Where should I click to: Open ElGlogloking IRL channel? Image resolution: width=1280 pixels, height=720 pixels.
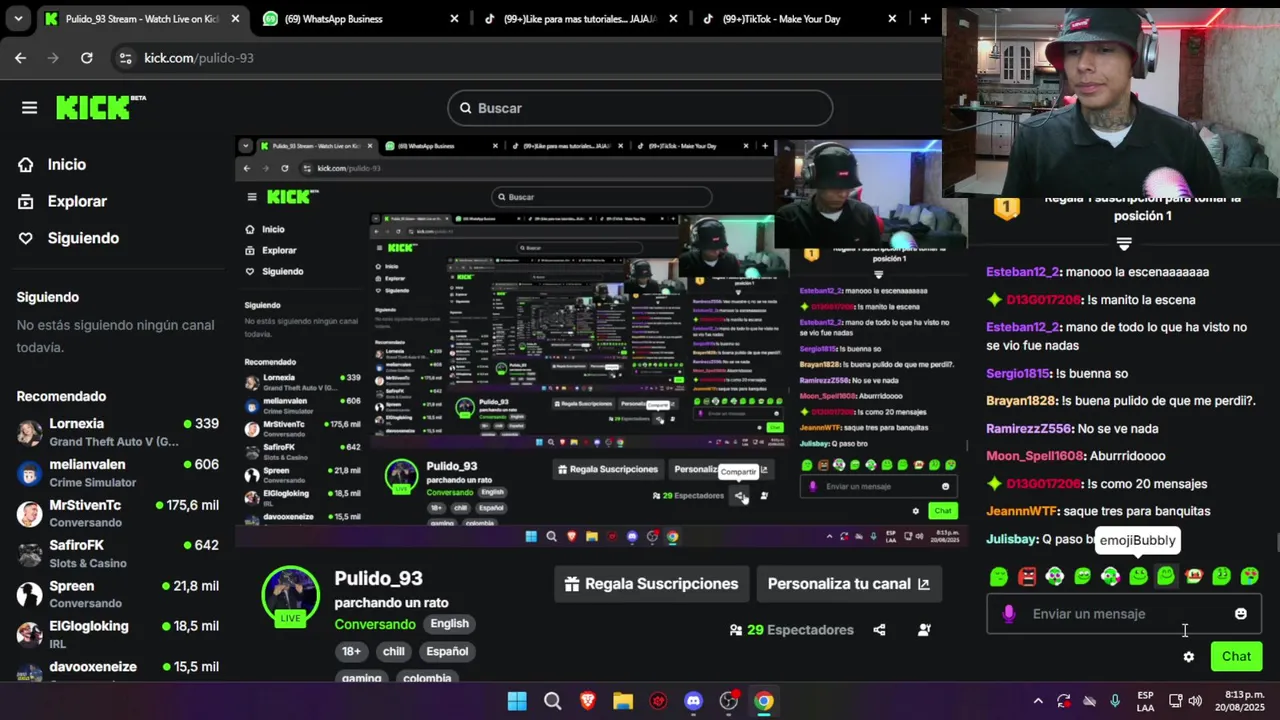coord(118,634)
